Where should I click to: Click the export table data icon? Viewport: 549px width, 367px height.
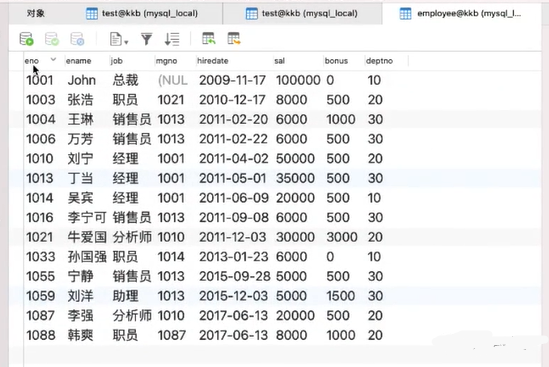(x=234, y=39)
